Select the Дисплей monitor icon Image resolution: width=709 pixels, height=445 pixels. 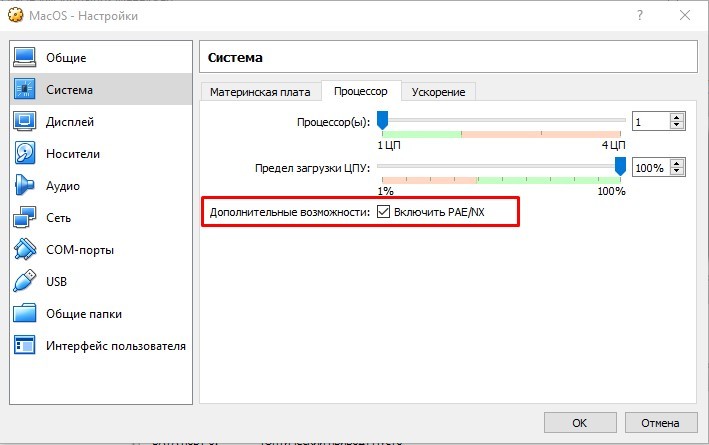25,122
